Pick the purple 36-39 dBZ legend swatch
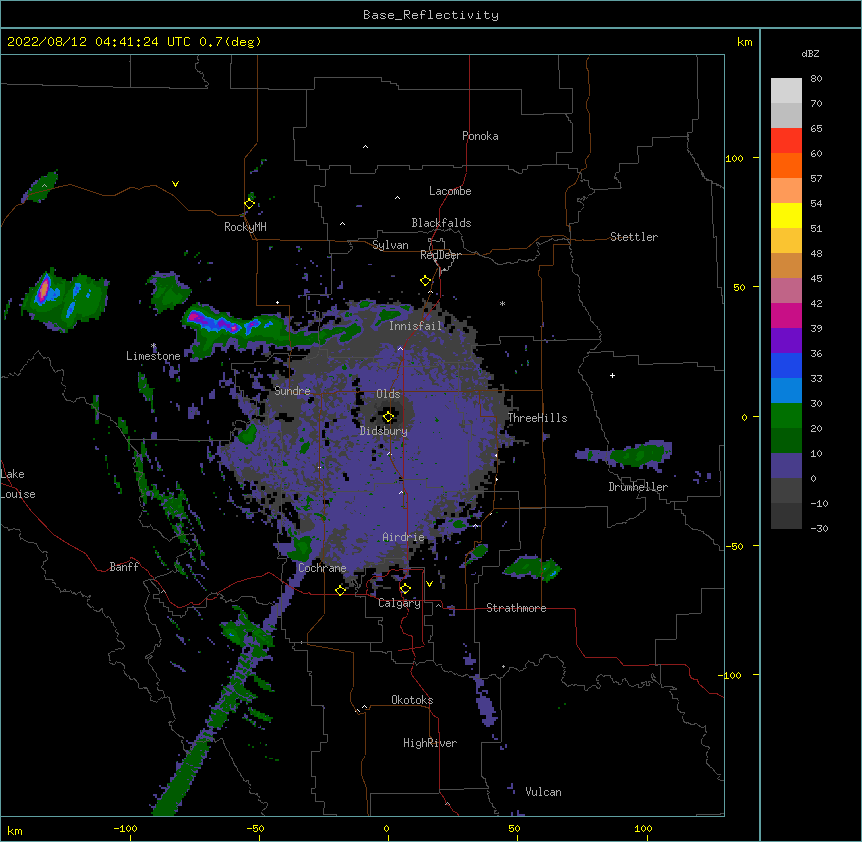Viewport: 862px width, 842px height. [786, 340]
